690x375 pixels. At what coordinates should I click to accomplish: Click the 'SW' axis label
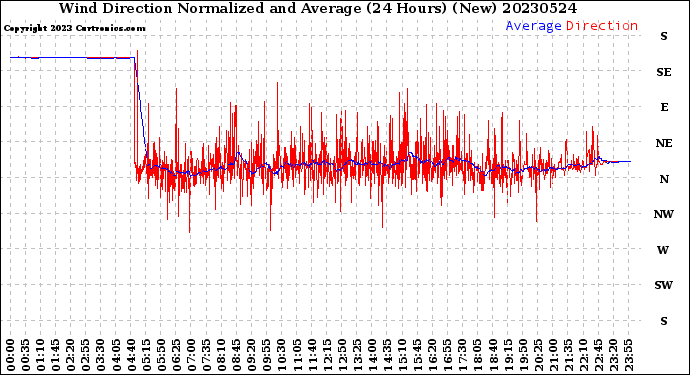(664, 286)
